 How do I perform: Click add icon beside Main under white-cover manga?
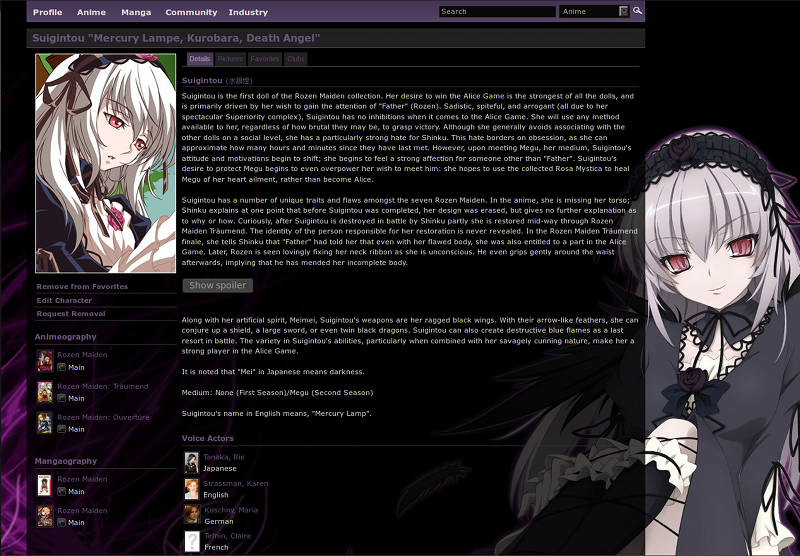(62, 491)
